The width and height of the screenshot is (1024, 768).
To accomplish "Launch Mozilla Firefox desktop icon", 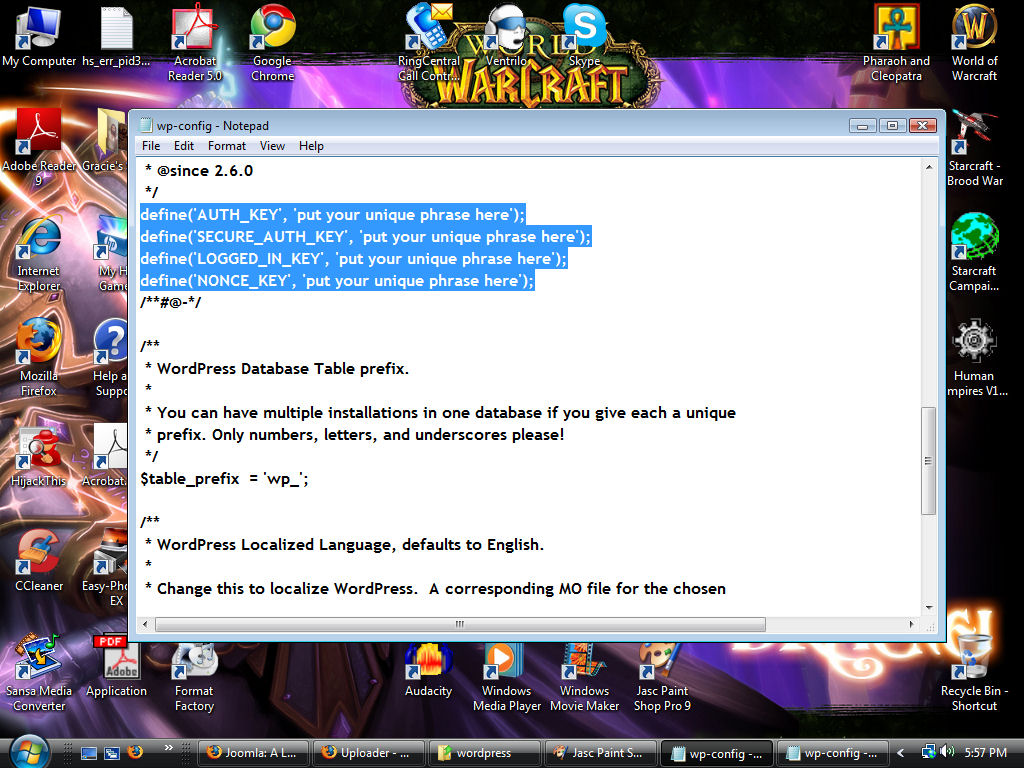I will pos(39,358).
